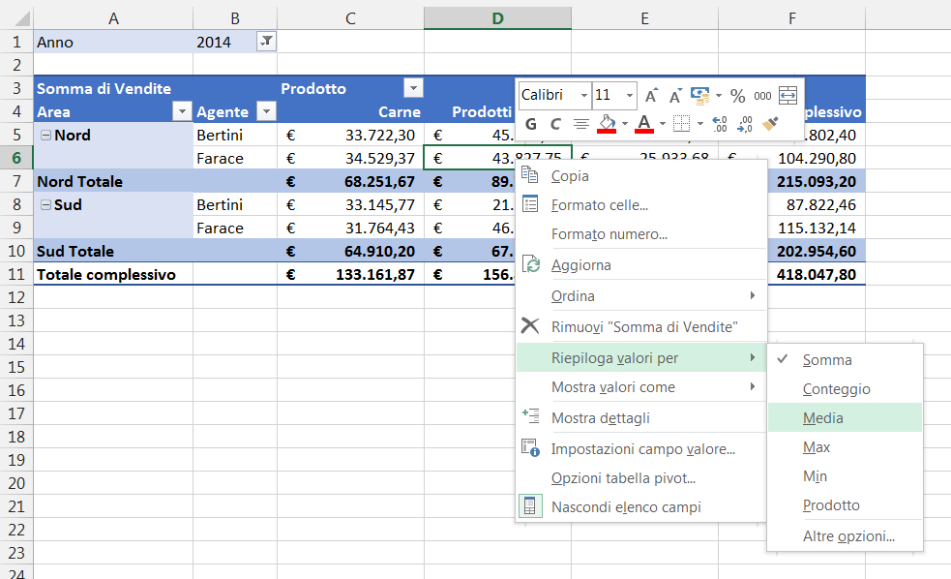Open the Anno filter dropdown in B1

[x=265, y=42]
